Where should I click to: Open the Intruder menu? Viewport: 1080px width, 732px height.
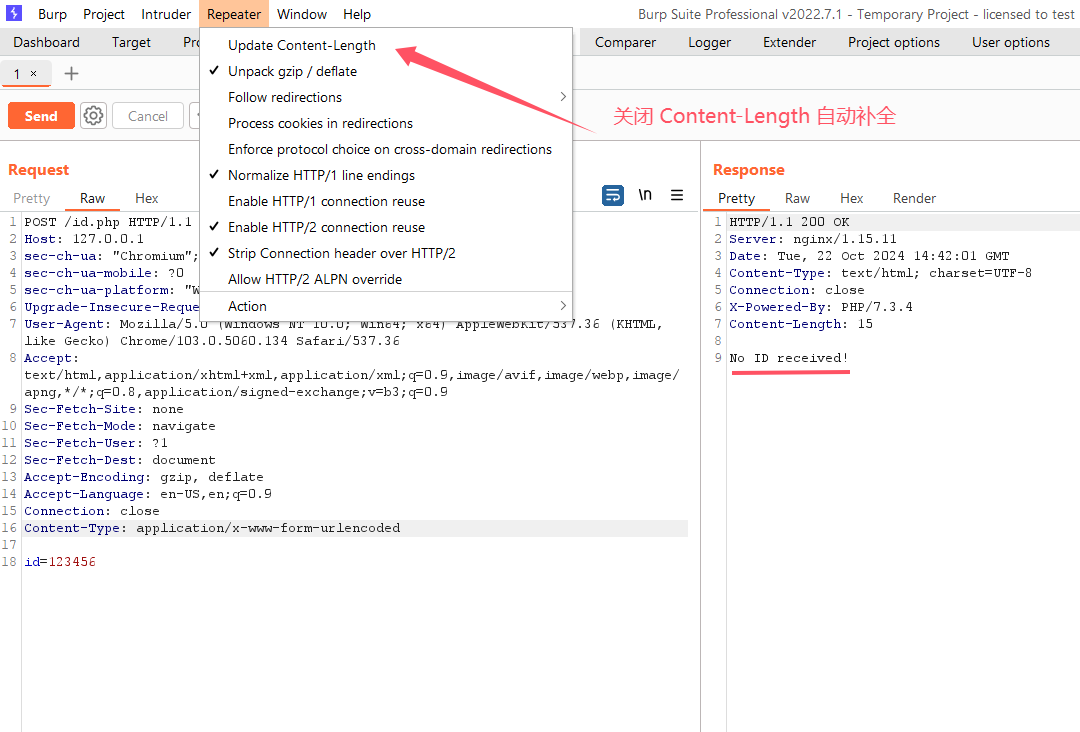click(x=166, y=14)
